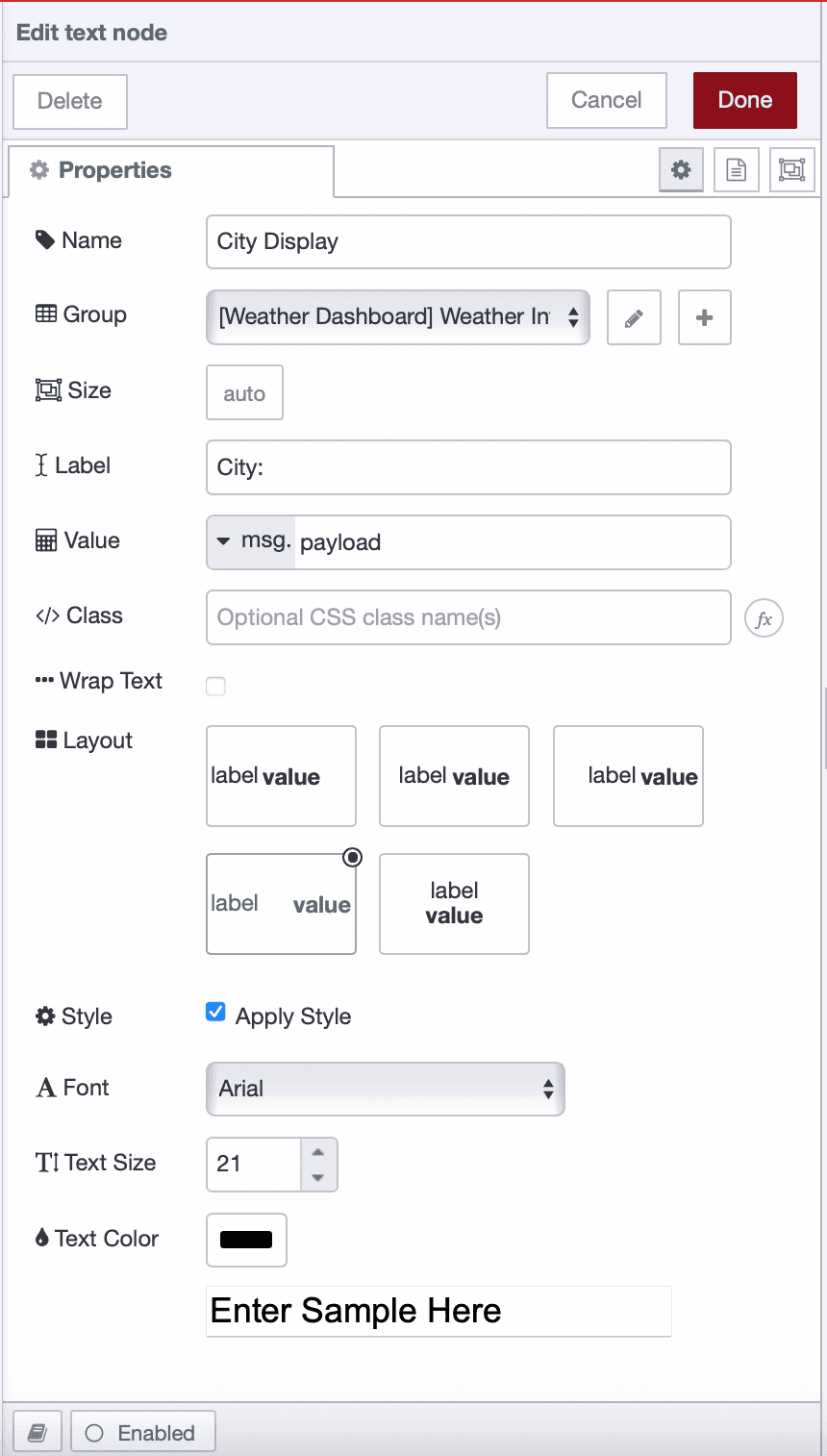
Task: Click the Enter Sample Here text field
Action: pyautogui.click(x=438, y=1311)
